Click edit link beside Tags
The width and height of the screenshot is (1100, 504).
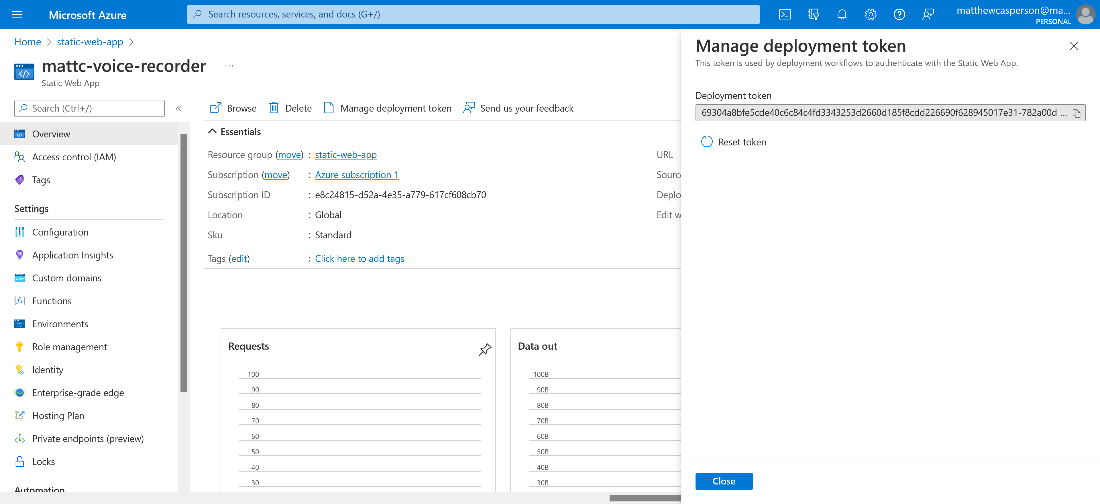pyautogui.click(x=239, y=258)
